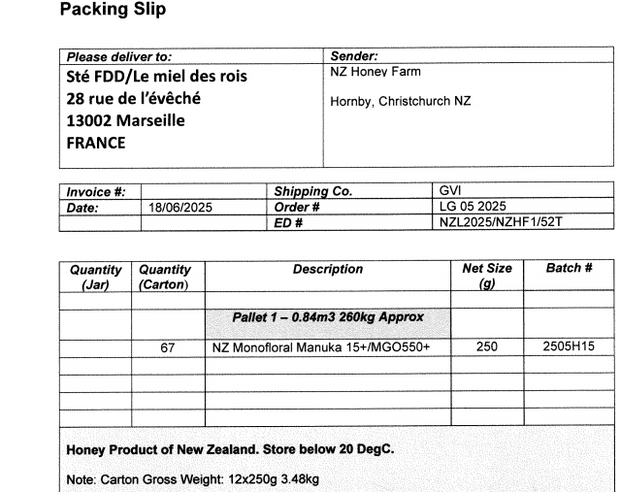620x492 pixels.
Task: Click the Batch # column header
Action: (569, 268)
